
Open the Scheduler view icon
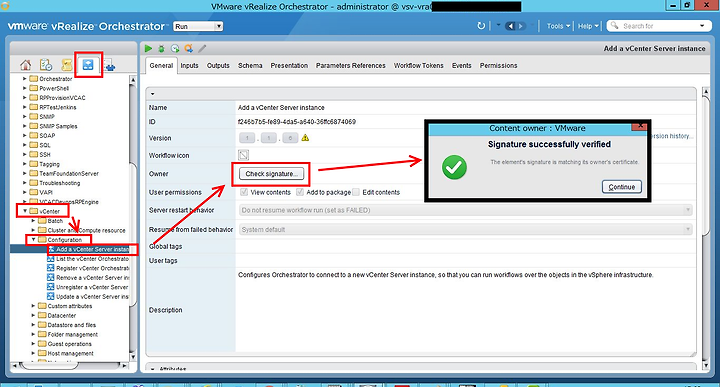(46, 65)
